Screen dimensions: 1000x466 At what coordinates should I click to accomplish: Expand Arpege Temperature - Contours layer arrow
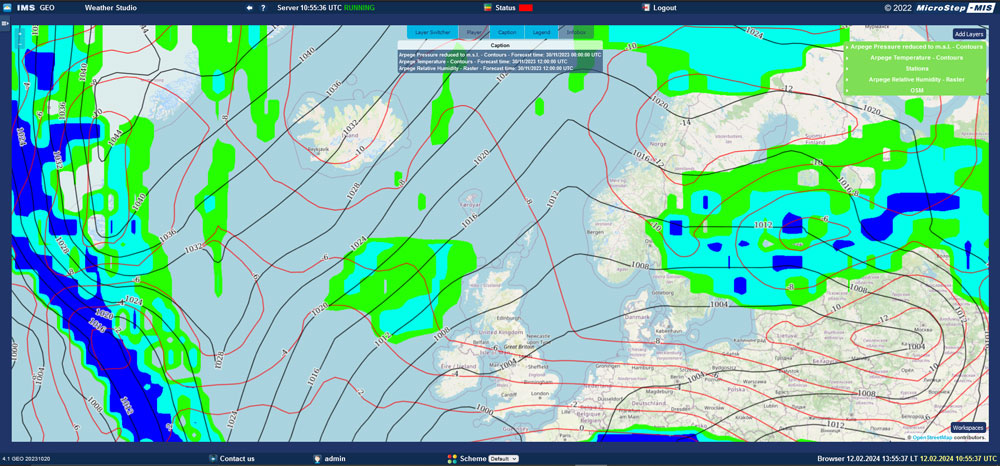(848, 58)
